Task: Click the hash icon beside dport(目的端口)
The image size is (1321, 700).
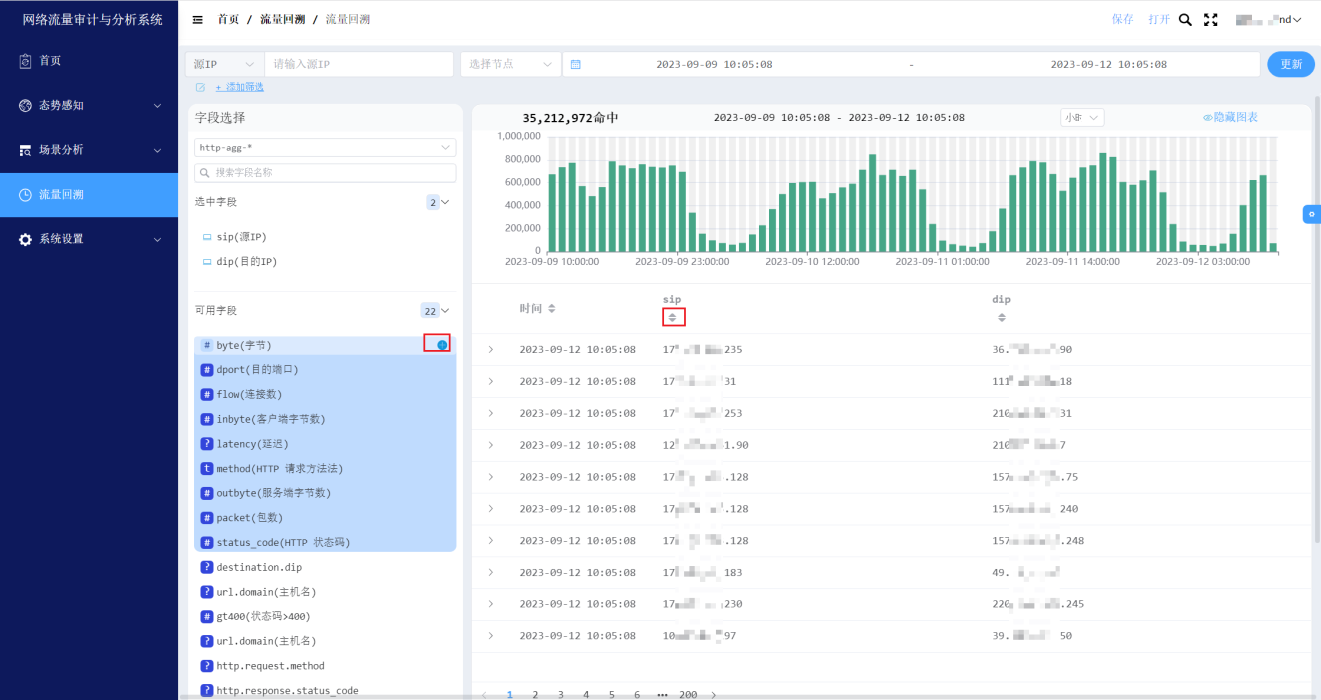Action: [207, 369]
